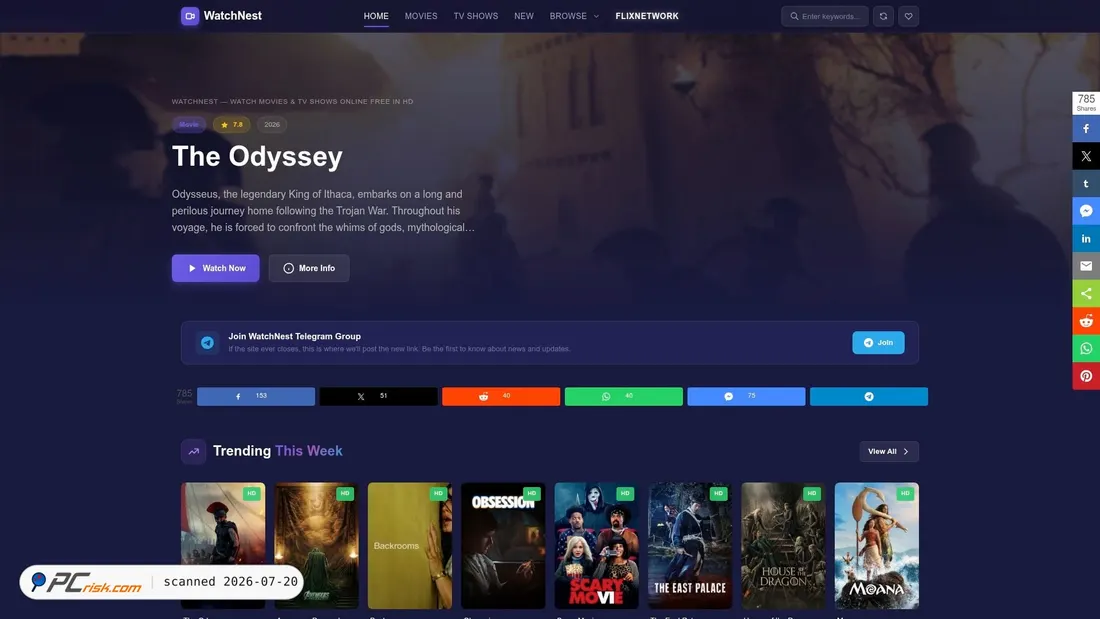Click the Watch Now button
Image resolution: width=1100 pixels, height=619 pixels.
[215, 268]
